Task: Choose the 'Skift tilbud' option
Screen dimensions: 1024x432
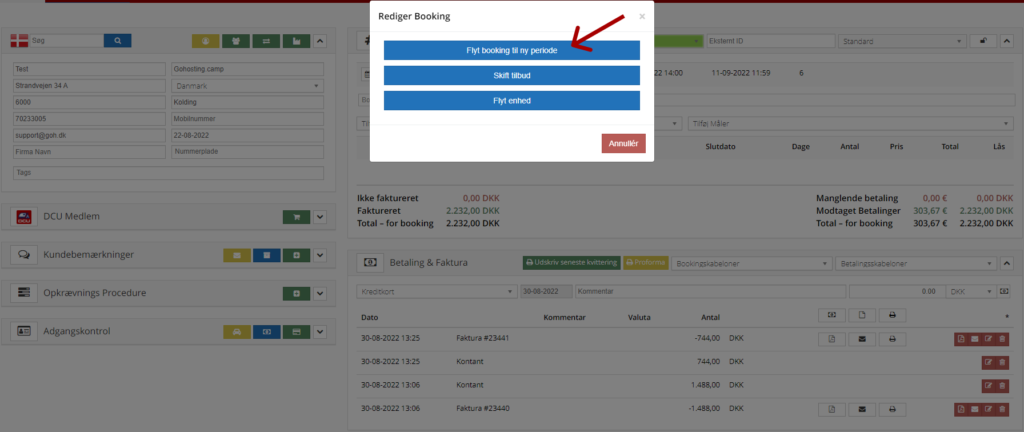Action: click(x=511, y=75)
